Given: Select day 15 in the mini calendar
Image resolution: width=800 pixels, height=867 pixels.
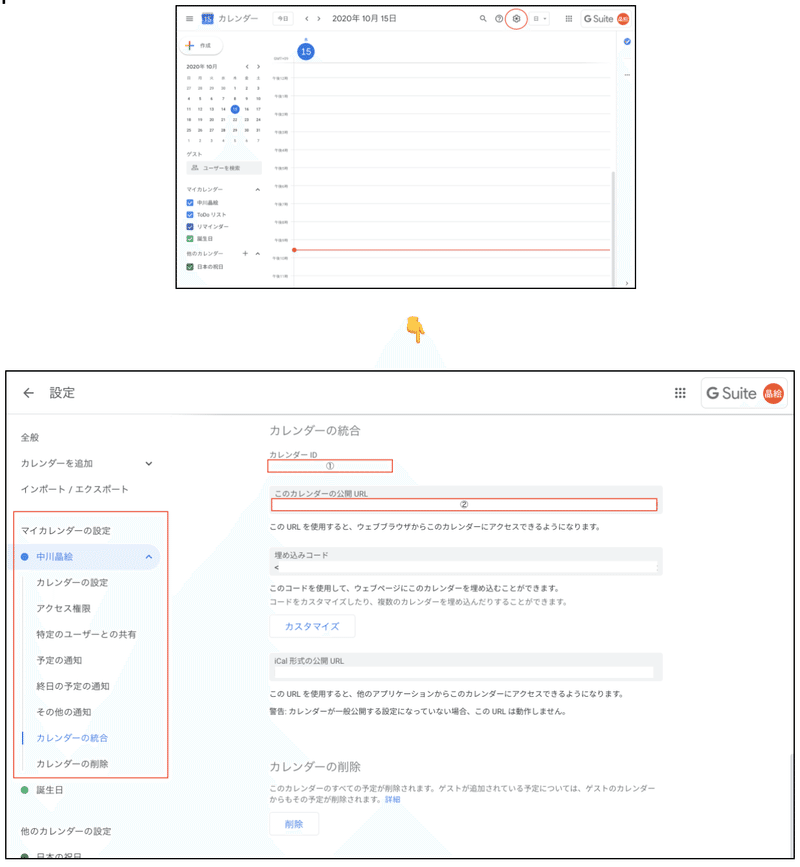Looking at the screenshot, I should point(235,109).
